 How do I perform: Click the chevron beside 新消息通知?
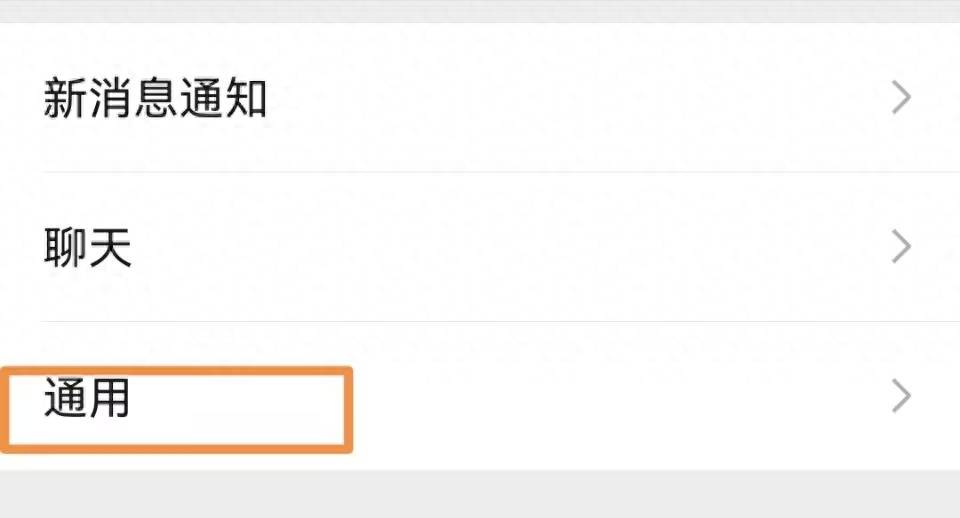click(x=901, y=98)
